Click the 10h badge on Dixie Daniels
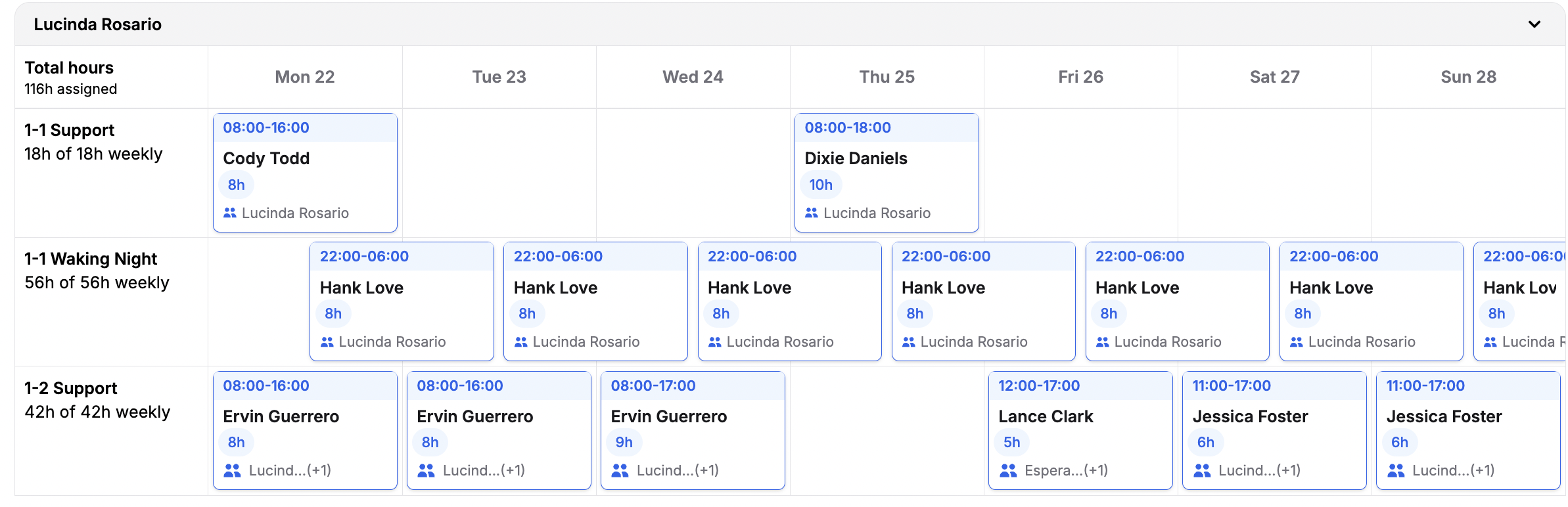1568x507 pixels. pyautogui.click(x=821, y=185)
